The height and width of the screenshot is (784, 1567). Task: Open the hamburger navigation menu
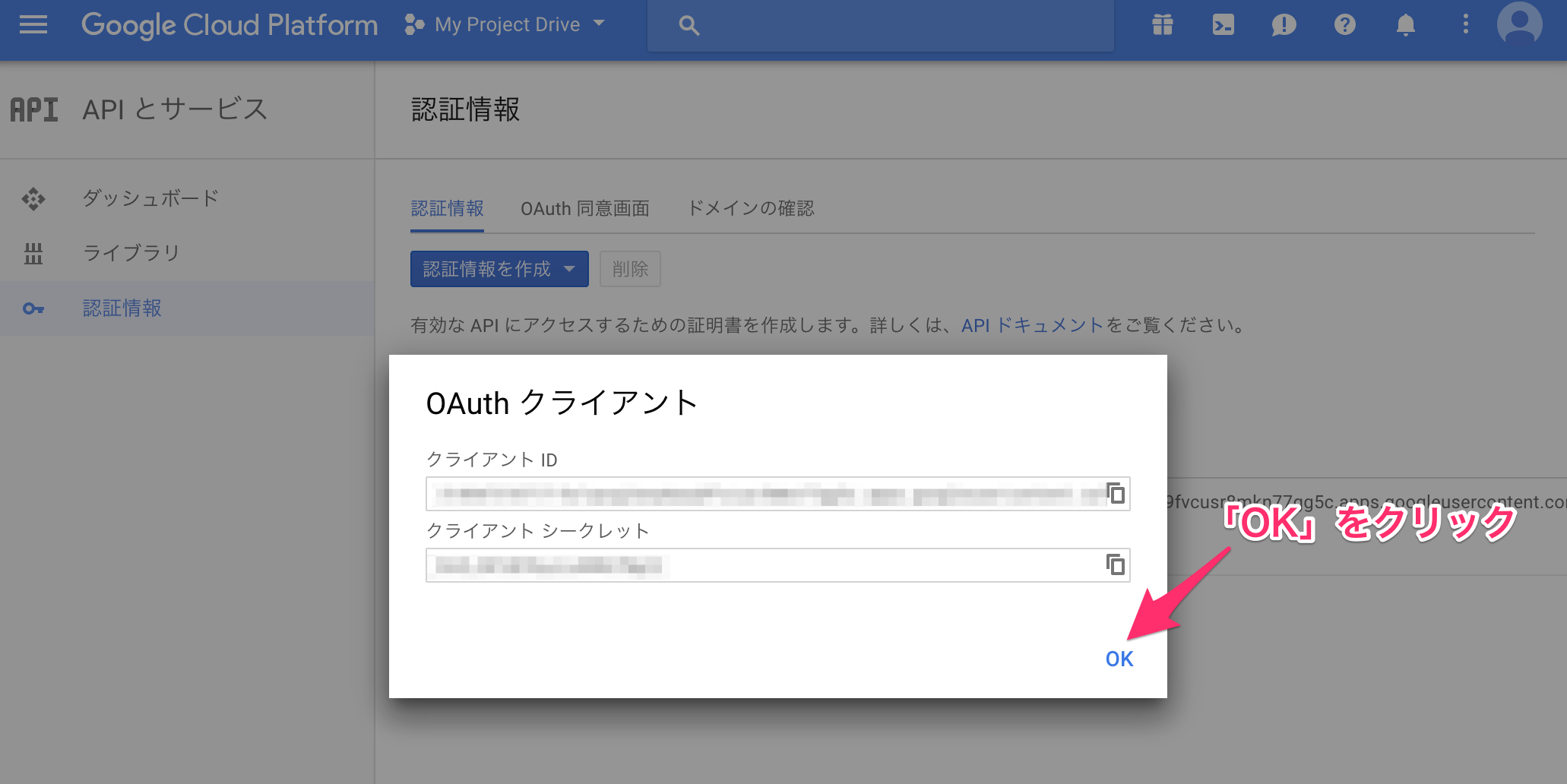33,25
